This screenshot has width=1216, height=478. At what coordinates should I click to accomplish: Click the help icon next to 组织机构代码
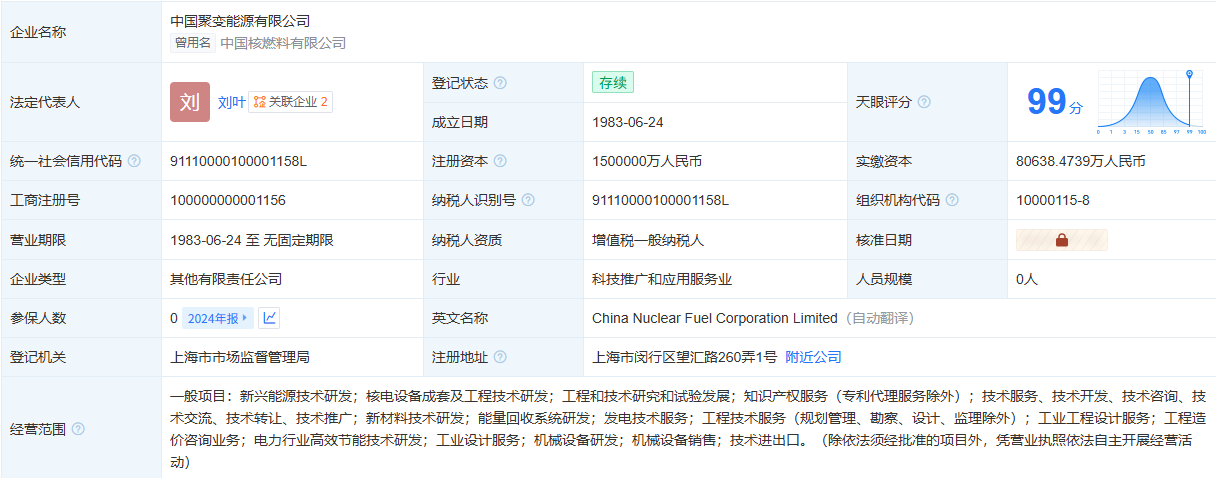coord(952,200)
